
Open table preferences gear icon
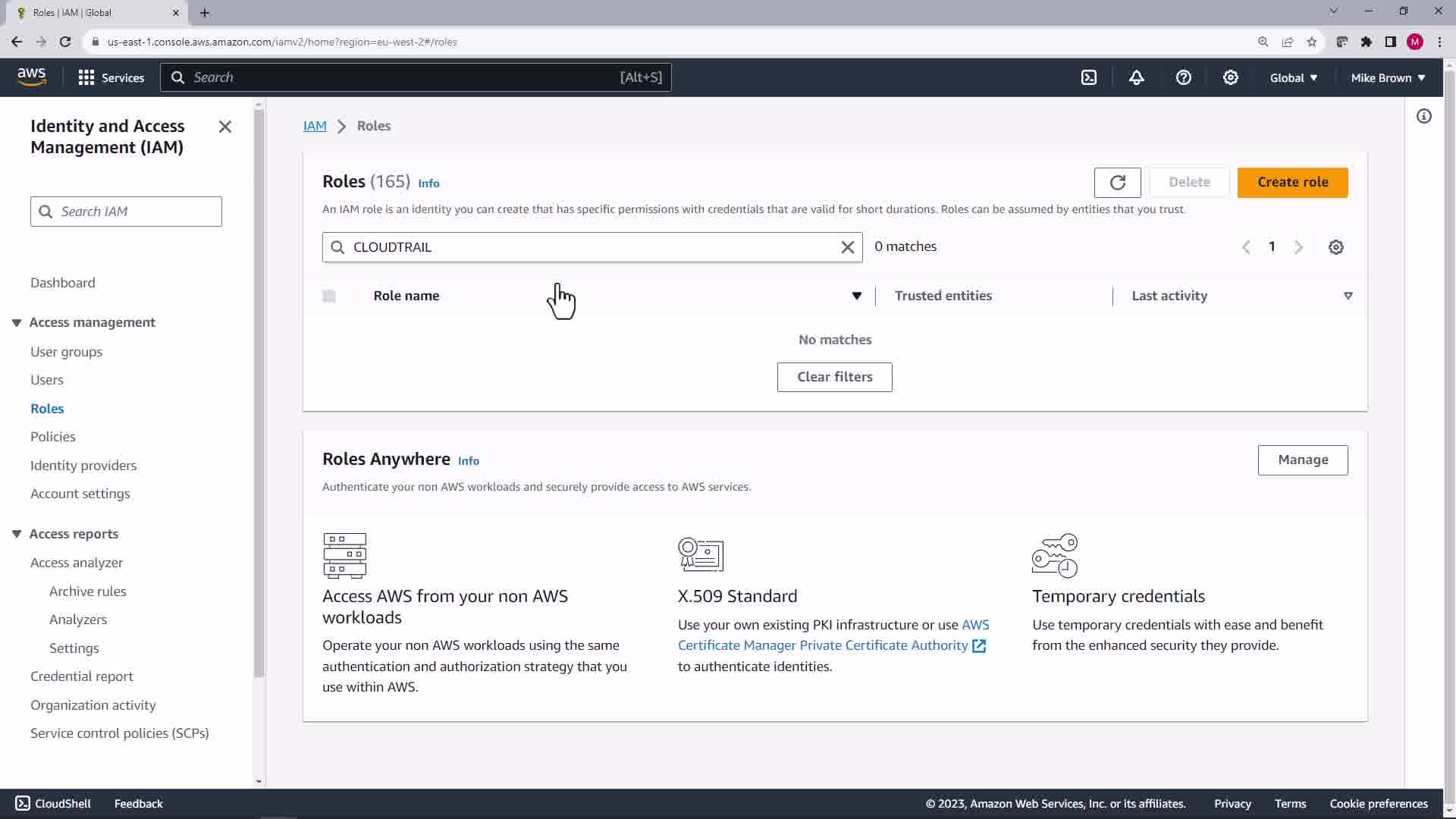pyautogui.click(x=1335, y=247)
